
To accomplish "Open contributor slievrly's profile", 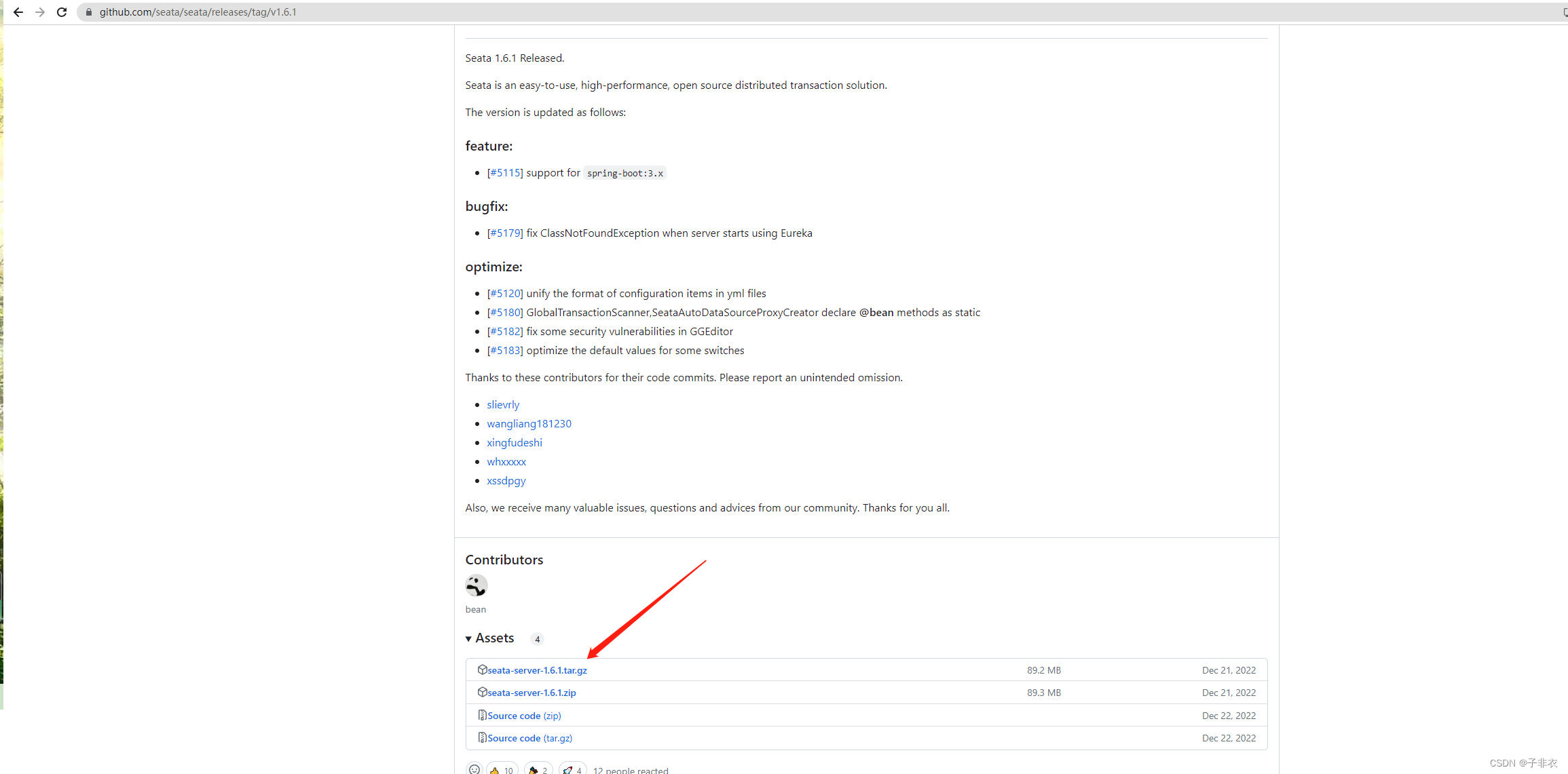I will click(503, 405).
